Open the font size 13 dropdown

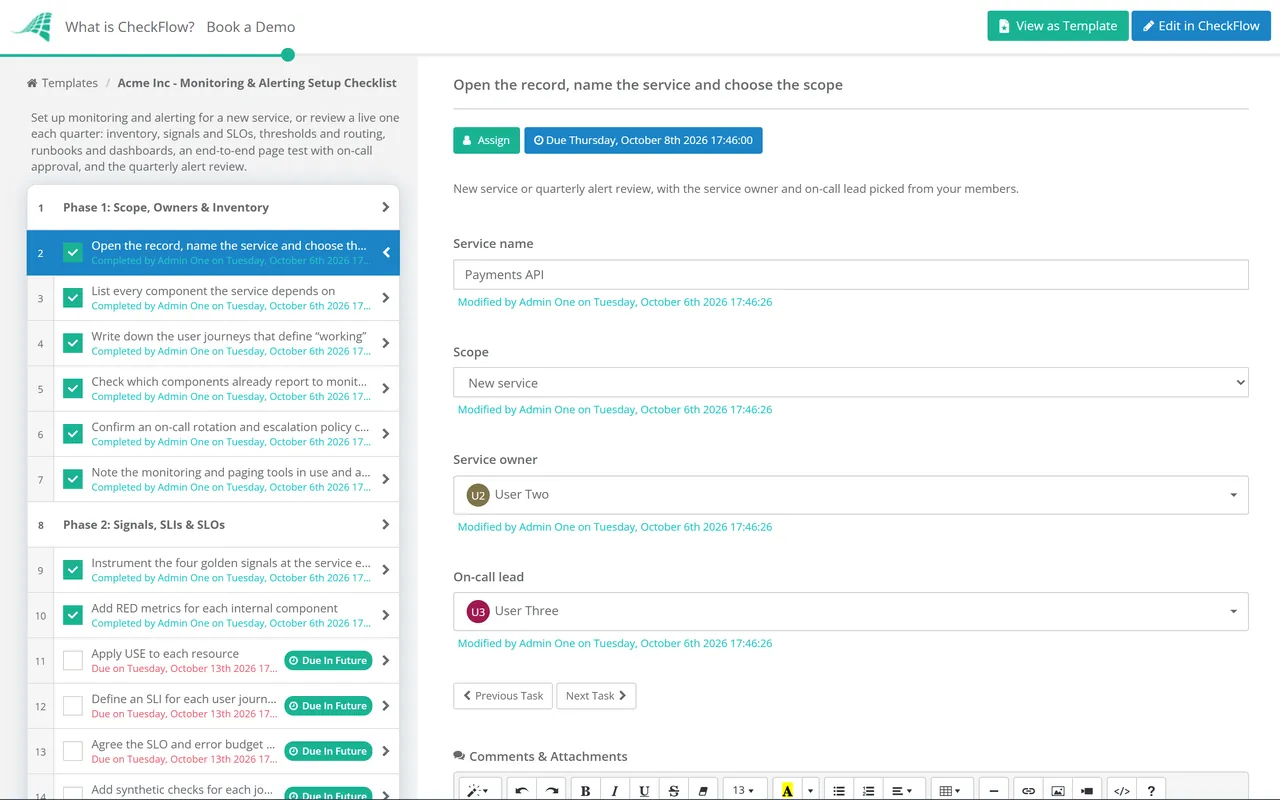click(744, 790)
